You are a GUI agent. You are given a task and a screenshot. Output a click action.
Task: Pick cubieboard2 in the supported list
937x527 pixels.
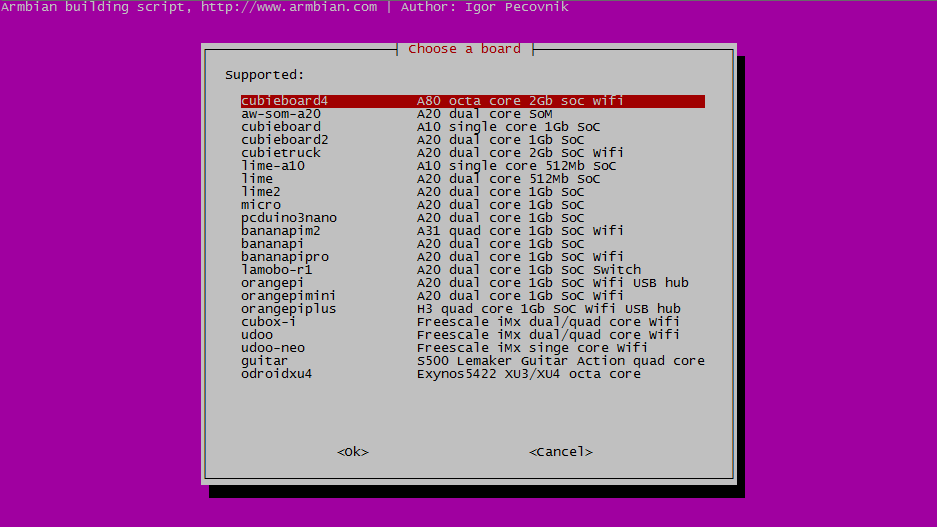pos(473,140)
